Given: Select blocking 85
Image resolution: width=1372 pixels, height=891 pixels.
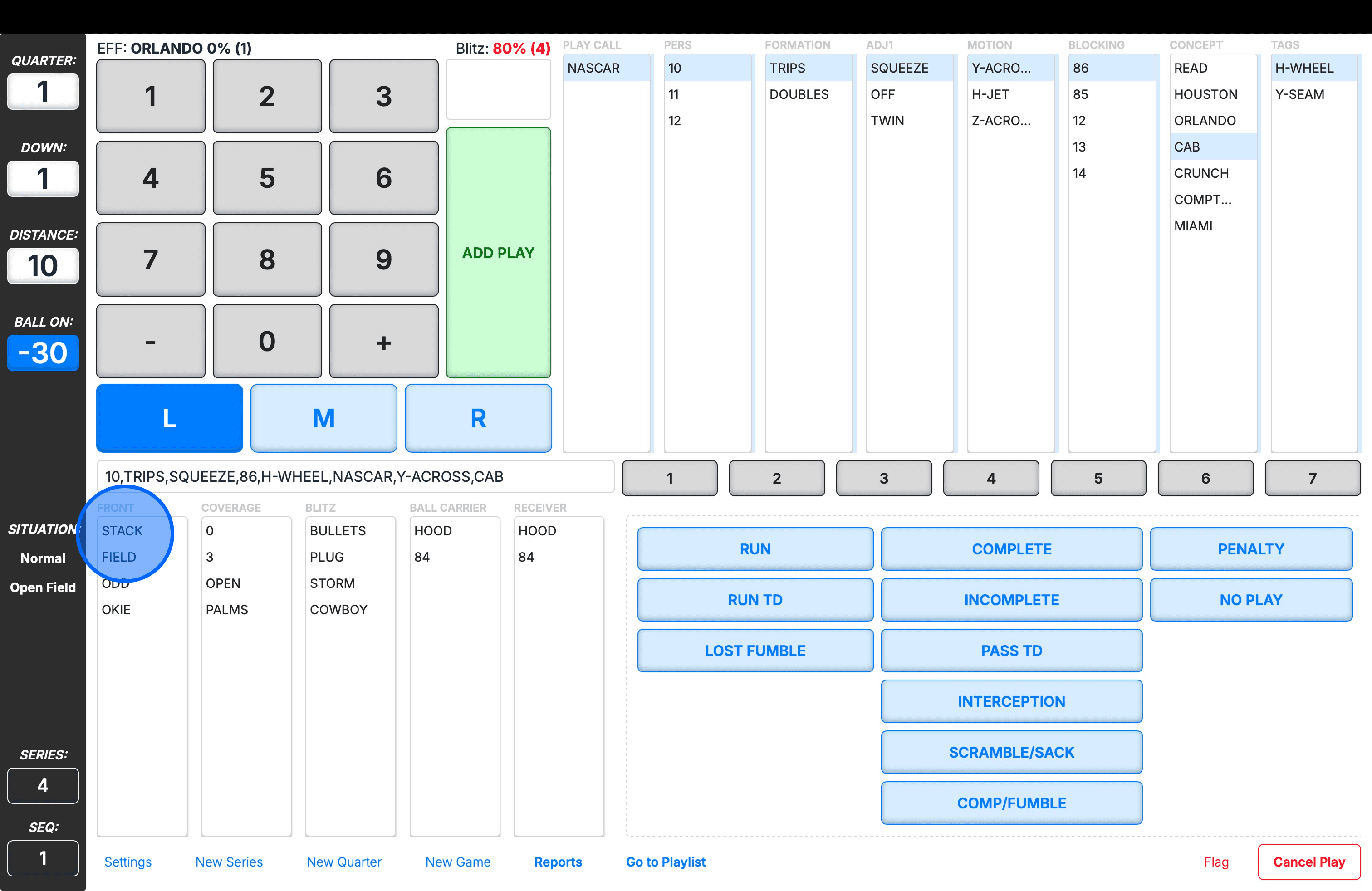Looking at the screenshot, I should point(1112,94).
